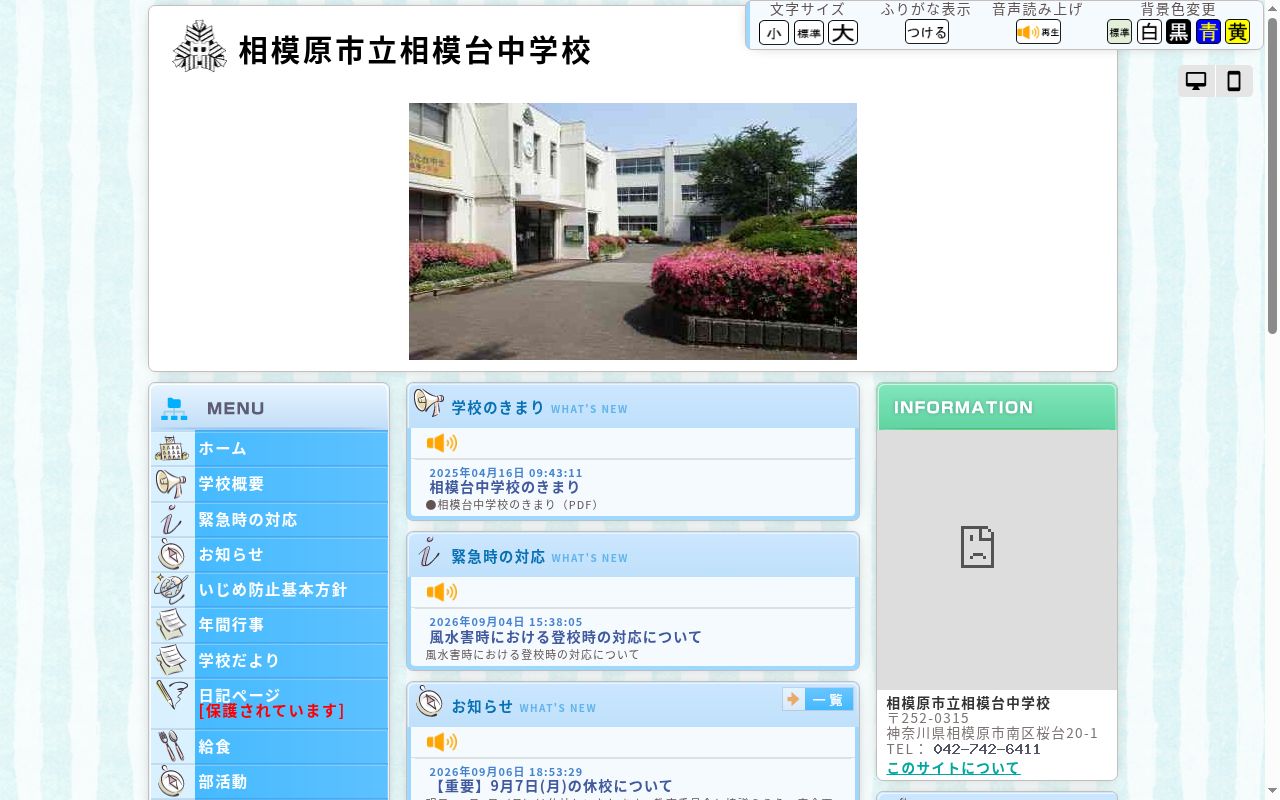Image resolution: width=1280 pixels, height=800 pixels.
Task: Click the papers icon beside 年間行事
Action: [x=172, y=625]
